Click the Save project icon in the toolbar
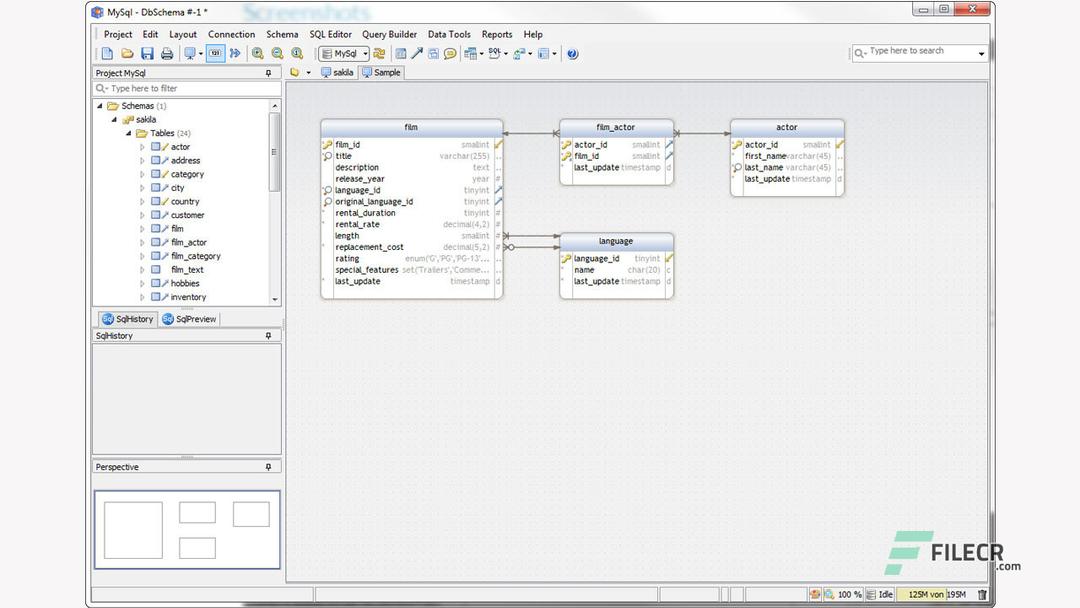1080x608 pixels. 145,54
